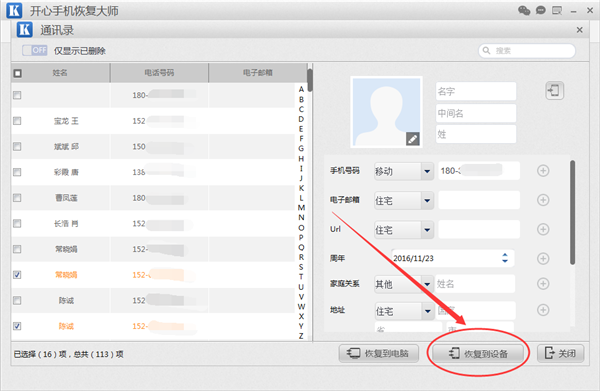Edit contact photo with pencil icon

coord(412,139)
